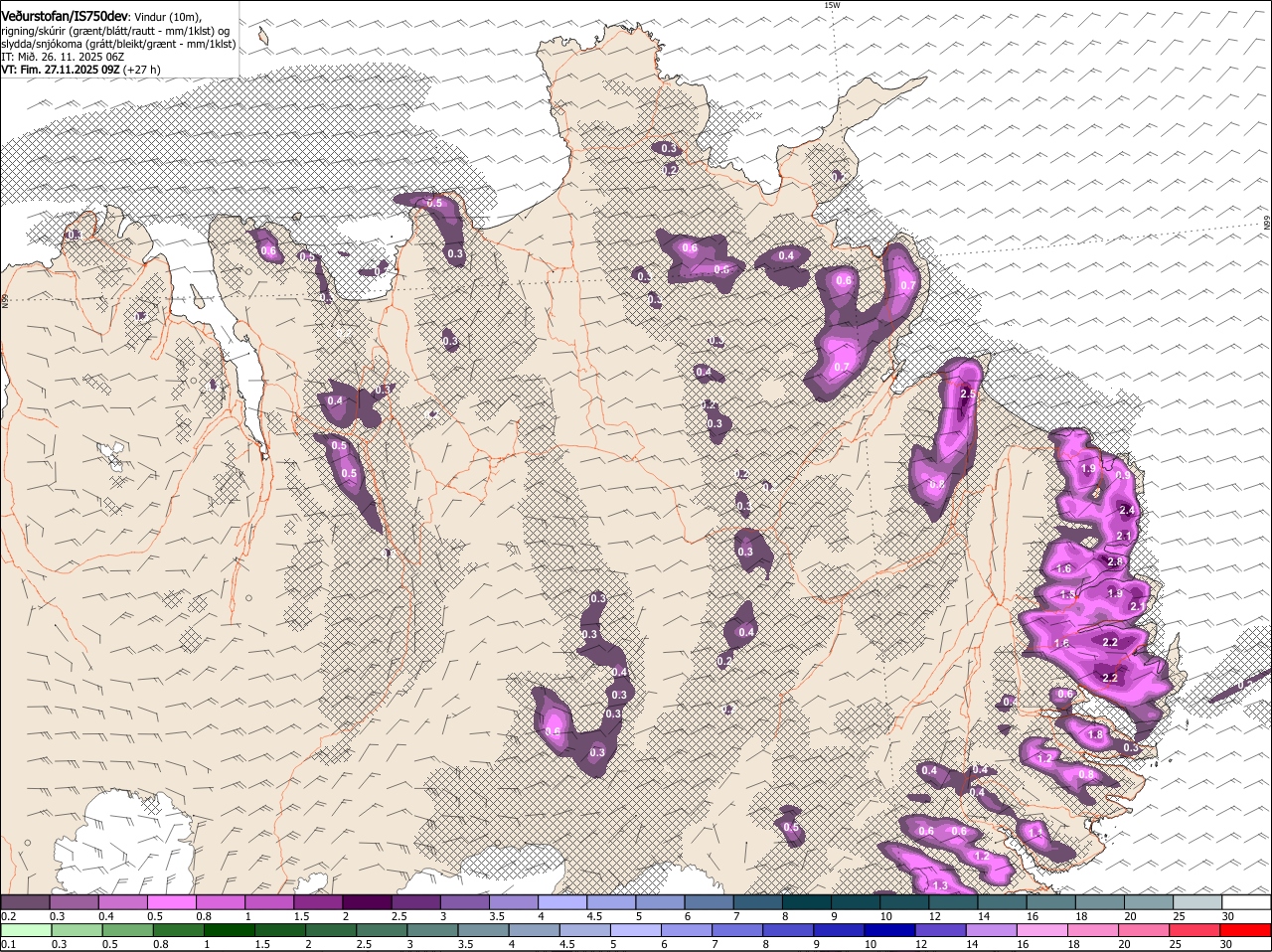
Task: Select the slate blue 6–7 snow legend swatch
Action: click(x=710, y=902)
